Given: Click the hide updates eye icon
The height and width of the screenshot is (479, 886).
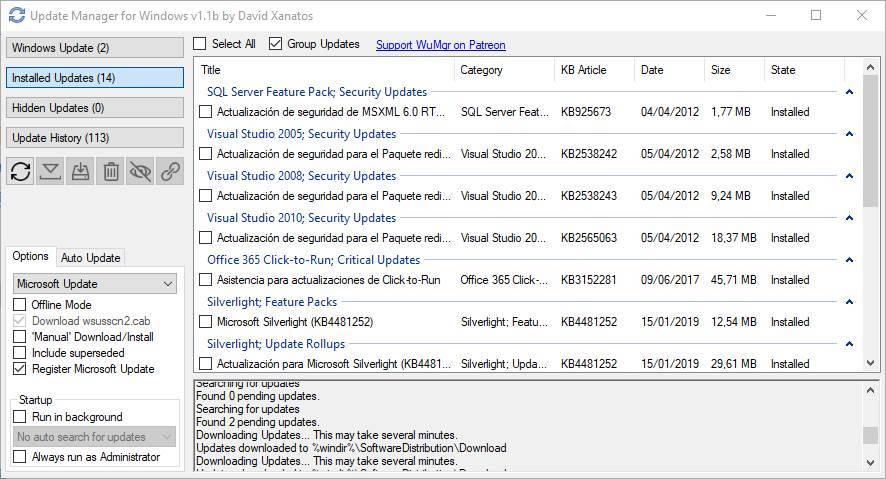Looking at the screenshot, I should pyautogui.click(x=141, y=171).
